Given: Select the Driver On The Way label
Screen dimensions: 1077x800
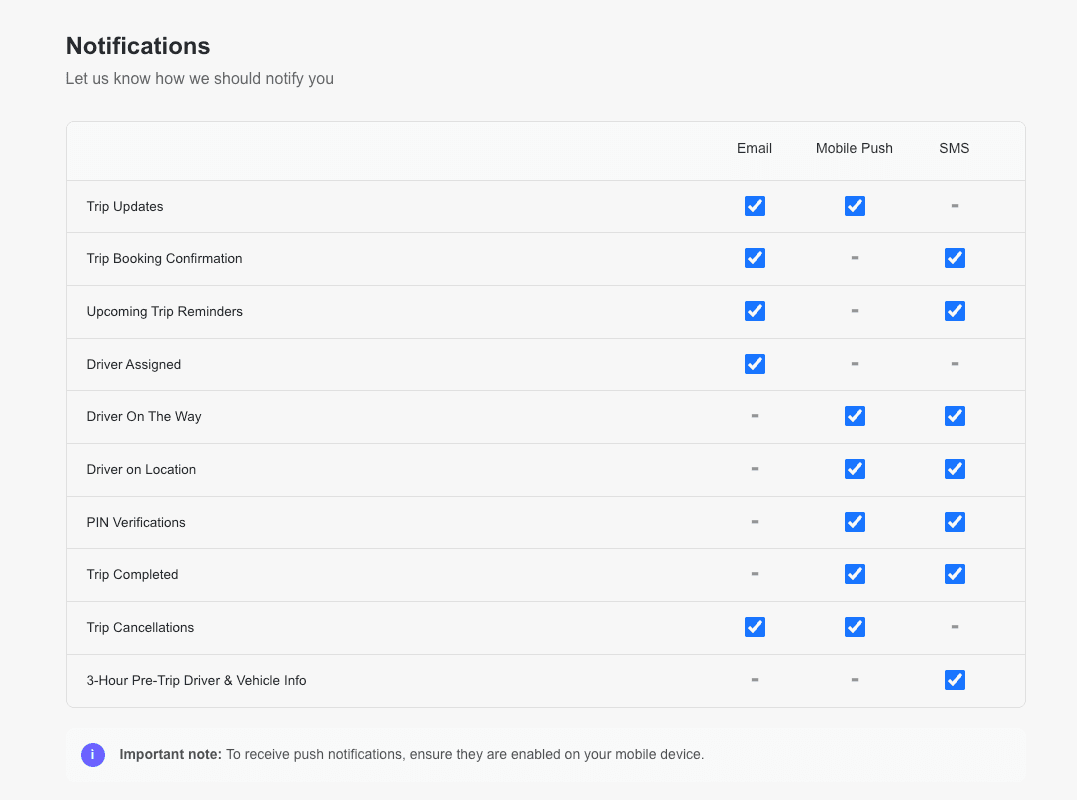Looking at the screenshot, I should pos(144,417).
